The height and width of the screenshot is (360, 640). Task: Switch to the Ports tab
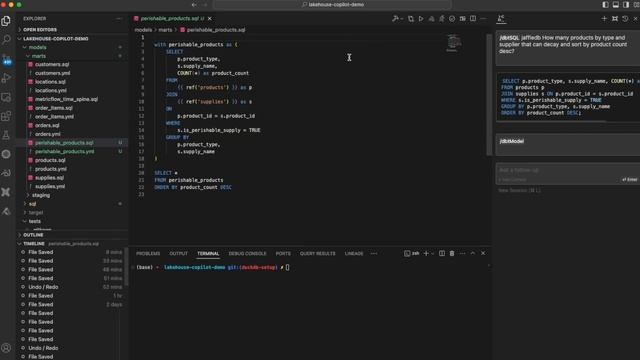click(283, 253)
